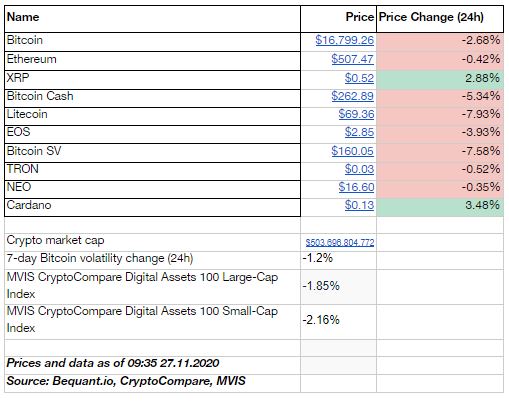The width and height of the screenshot is (509, 402).
Task: Open the crypto market cap value link
Action: (x=340, y=242)
